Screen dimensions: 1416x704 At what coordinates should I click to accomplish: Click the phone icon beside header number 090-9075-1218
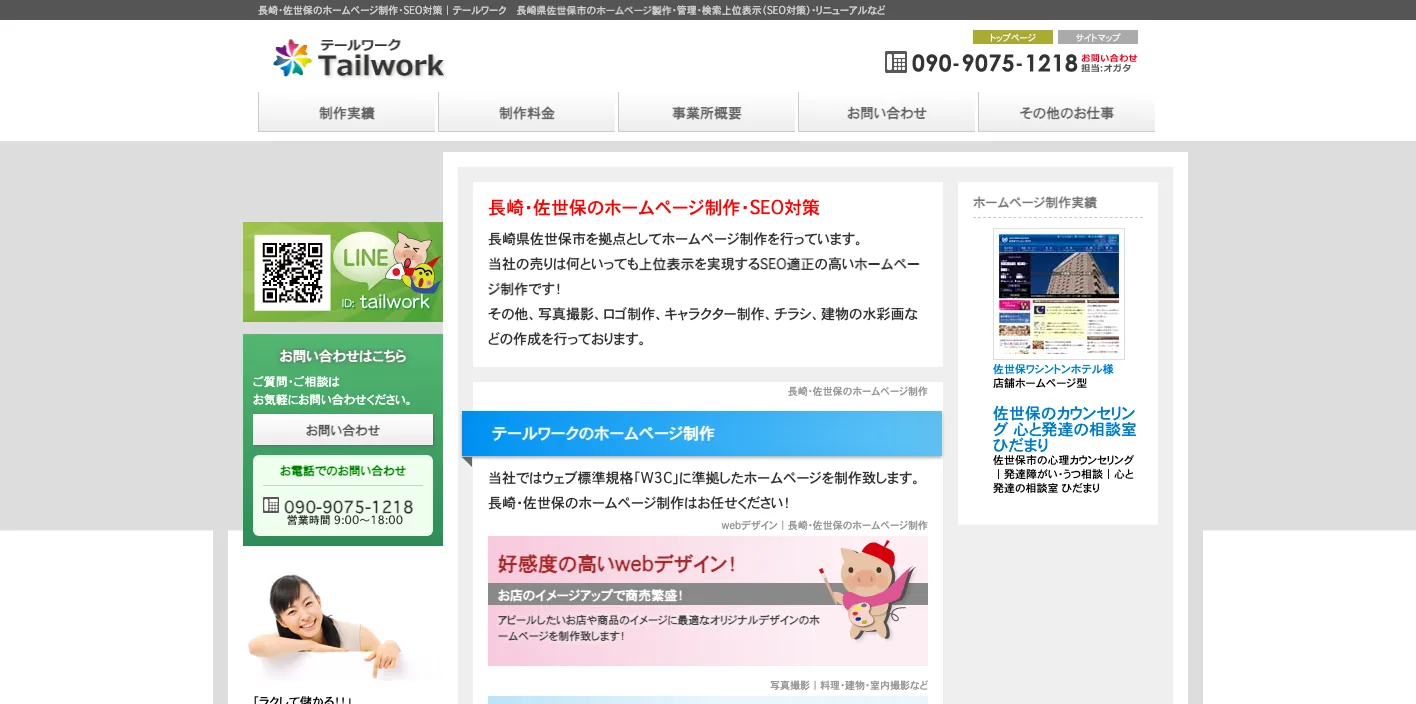coord(895,62)
